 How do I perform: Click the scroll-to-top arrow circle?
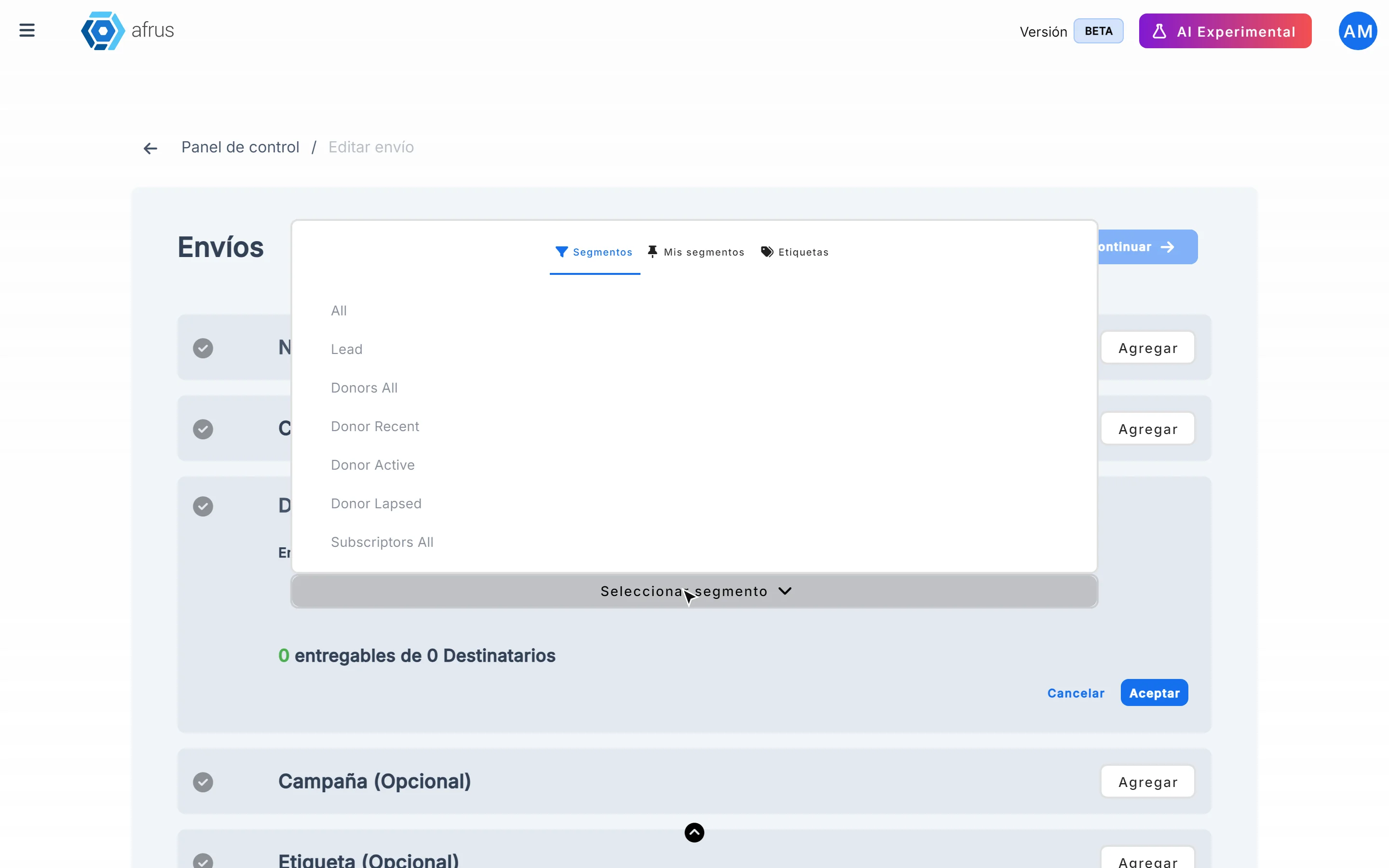point(694,832)
